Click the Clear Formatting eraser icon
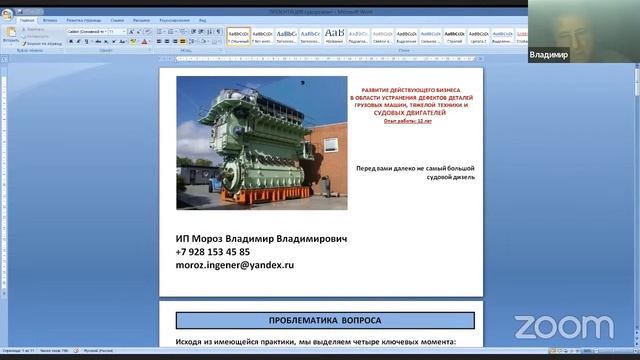The height and width of the screenshot is (360, 640). 148,31
